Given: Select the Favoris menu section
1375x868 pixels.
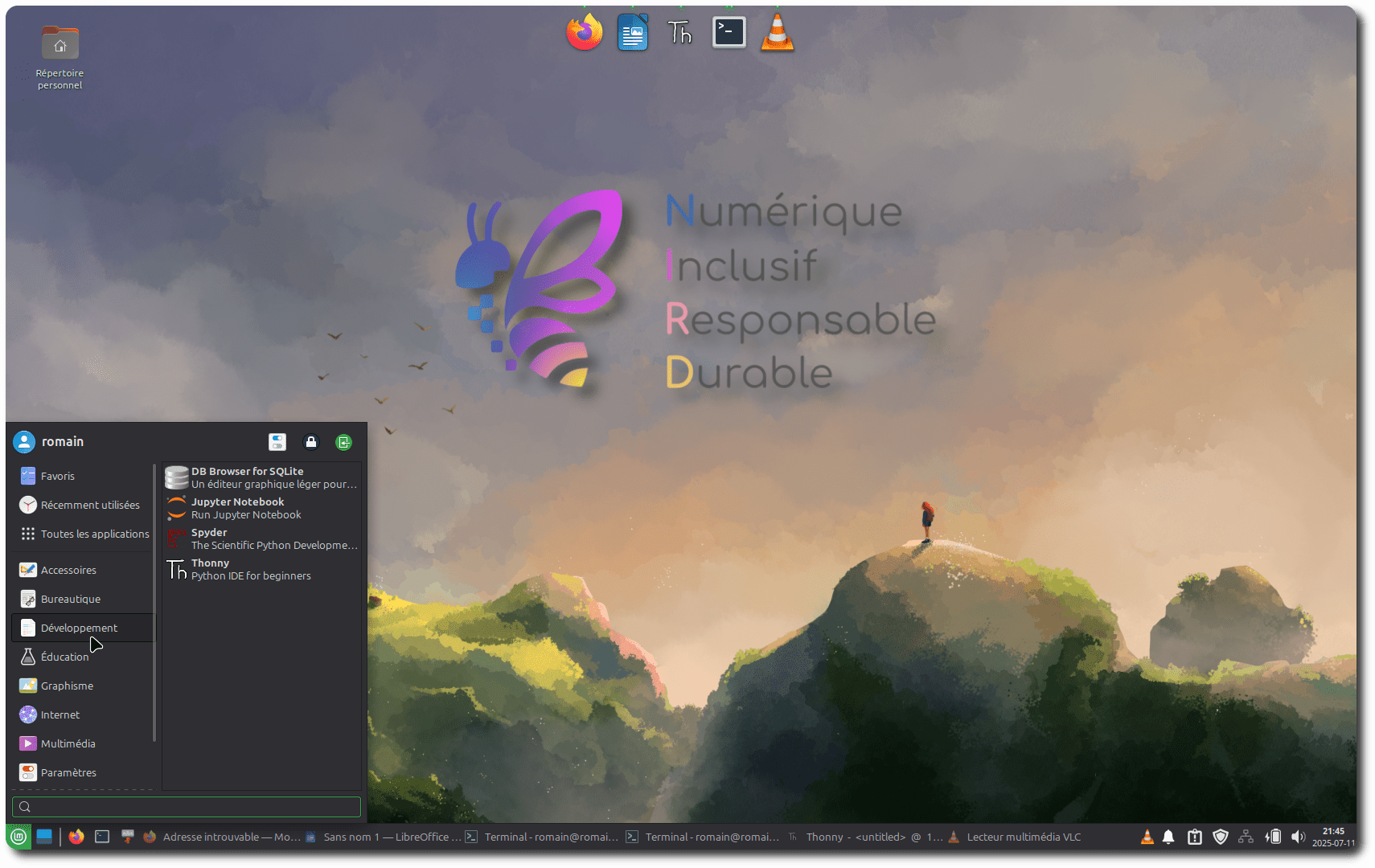Looking at the screenshot, I should tap(57, 476).
